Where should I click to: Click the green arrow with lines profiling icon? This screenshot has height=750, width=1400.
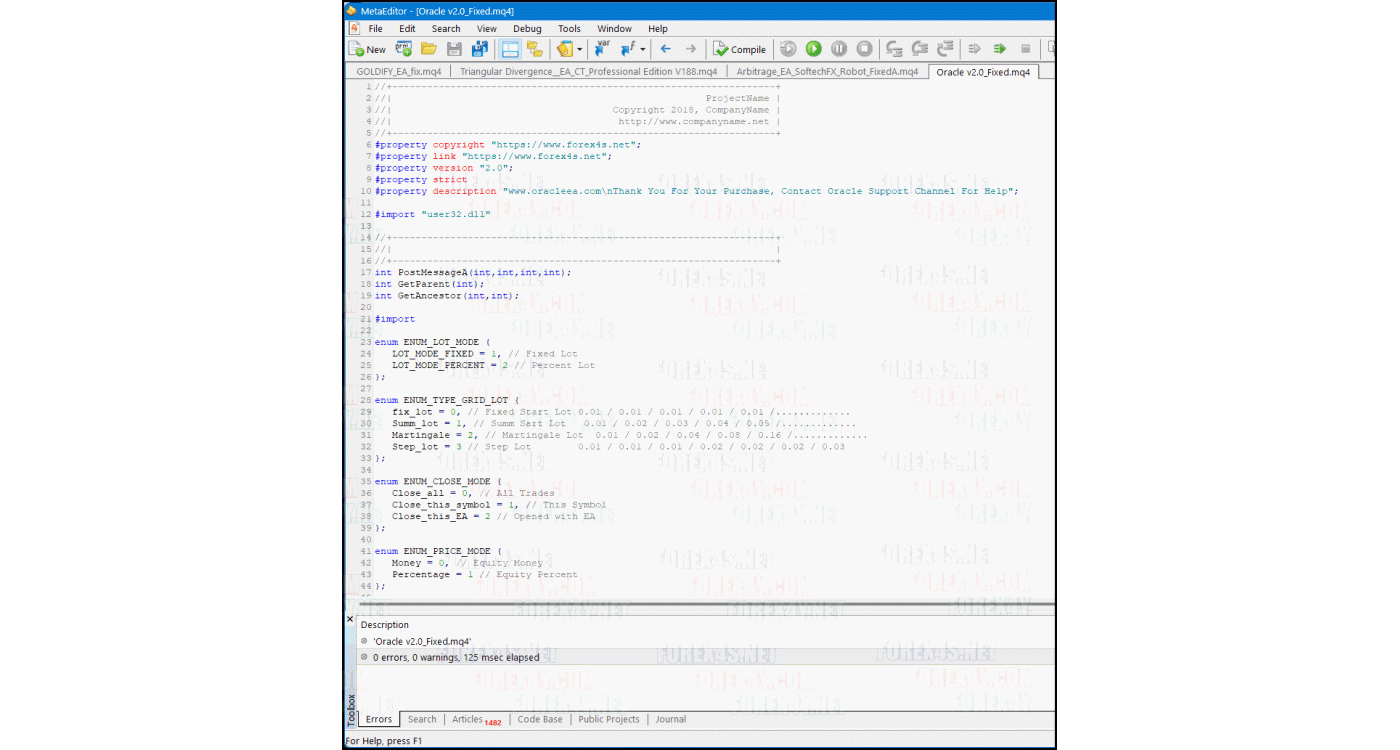[999, 49]
